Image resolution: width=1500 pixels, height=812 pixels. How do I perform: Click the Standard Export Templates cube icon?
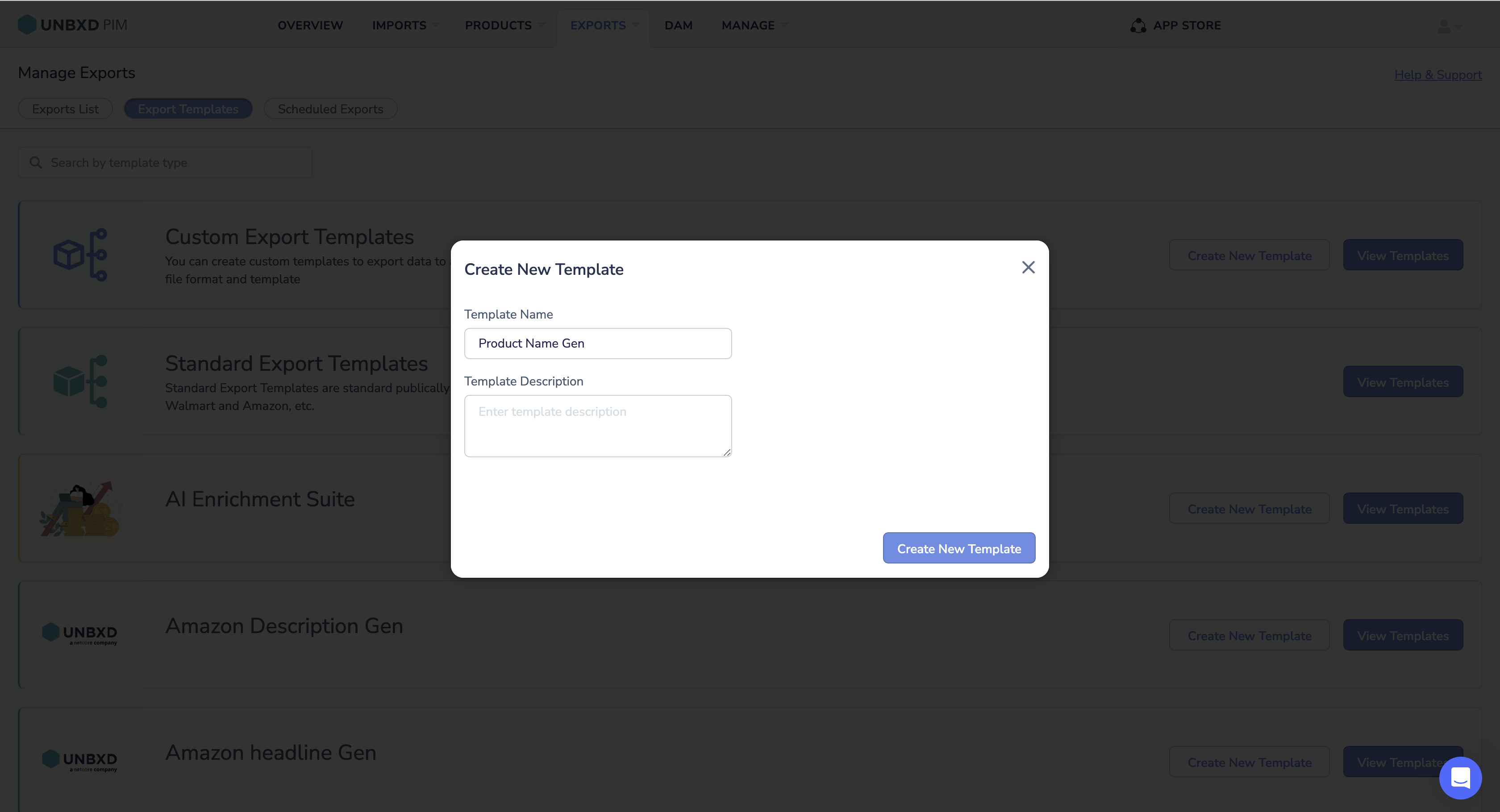coord(80,381)
